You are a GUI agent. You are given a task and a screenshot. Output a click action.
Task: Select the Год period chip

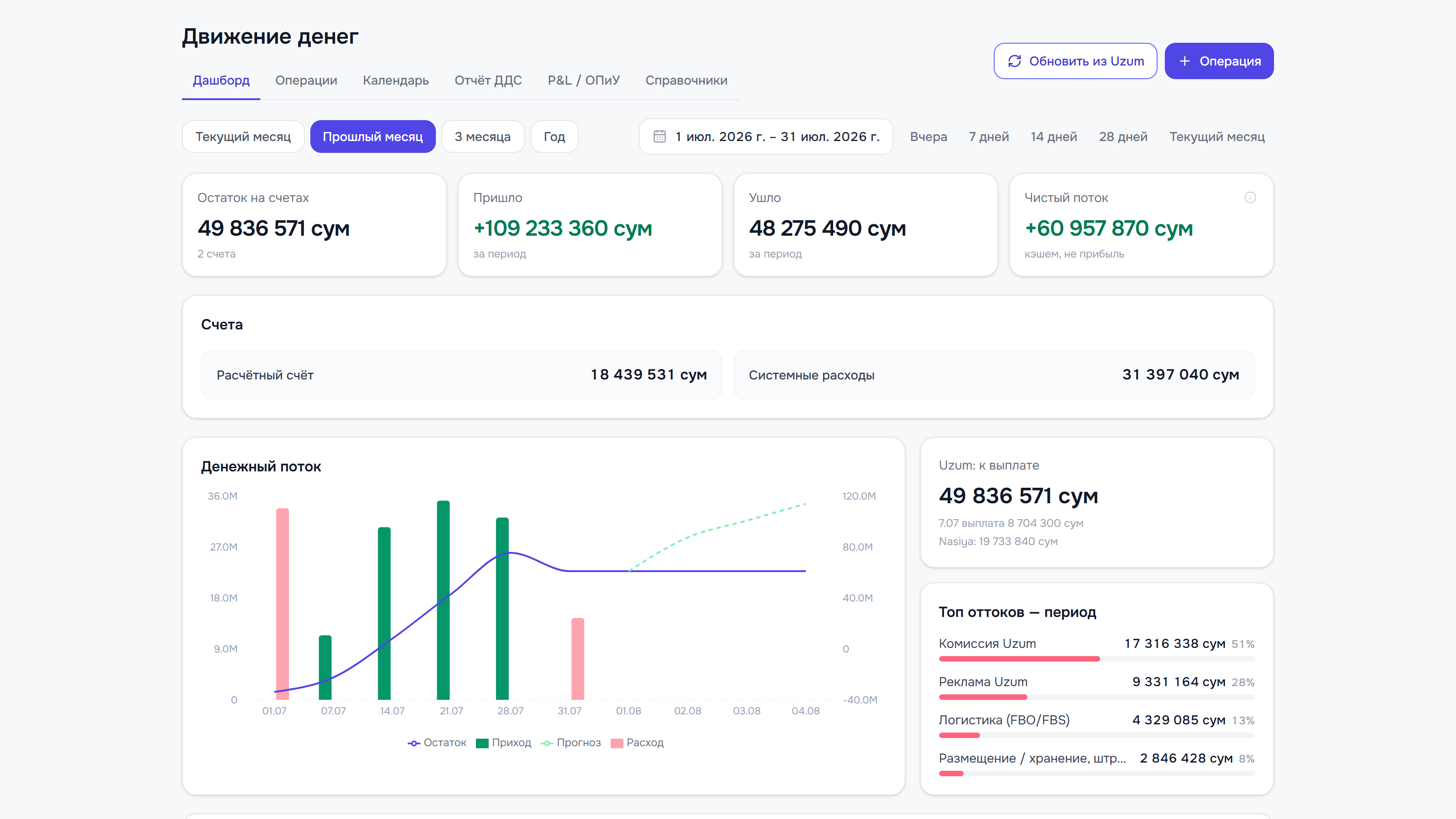[x=555, y=136]
